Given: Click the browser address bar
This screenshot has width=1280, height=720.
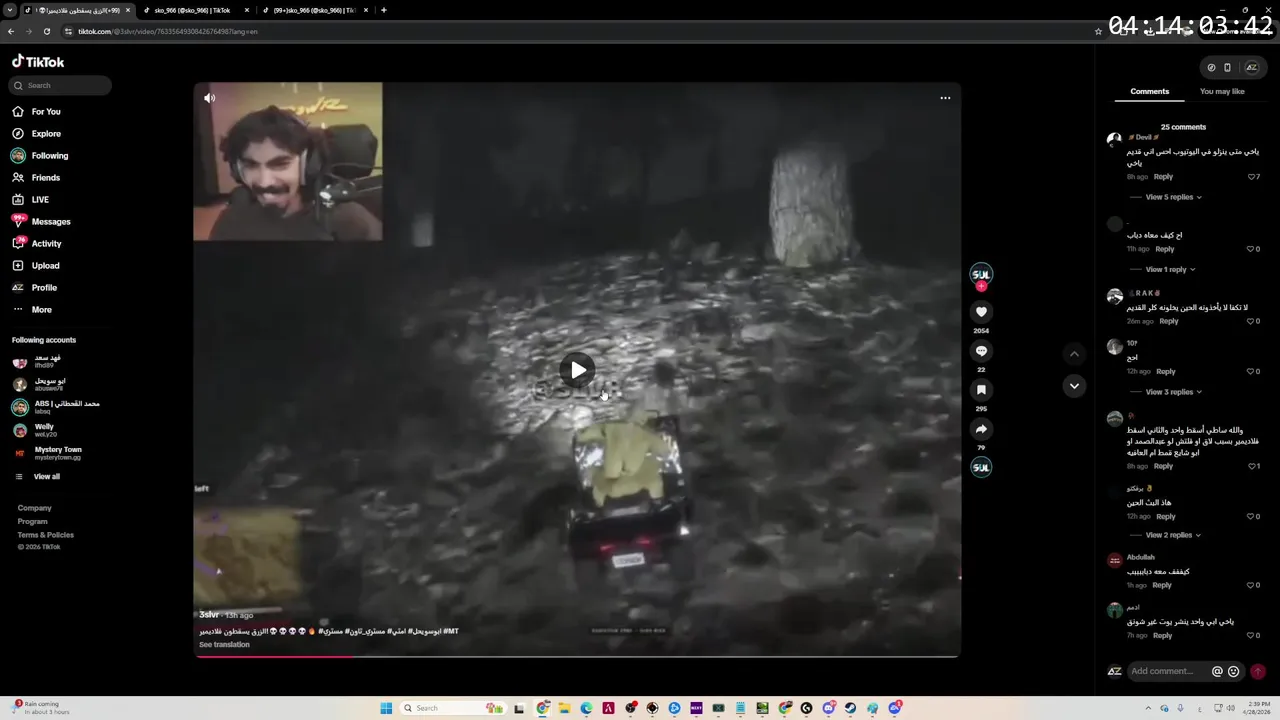Looking at the screenshot, I should coord(580,31).
